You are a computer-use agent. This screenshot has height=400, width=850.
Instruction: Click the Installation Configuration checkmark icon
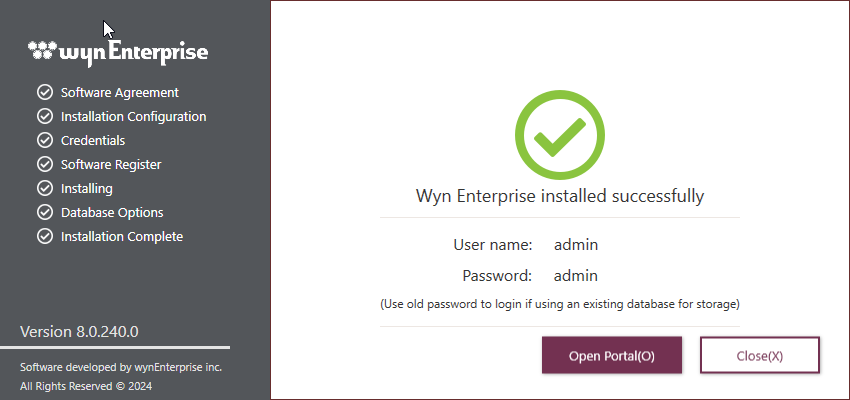tap(44, 117)
